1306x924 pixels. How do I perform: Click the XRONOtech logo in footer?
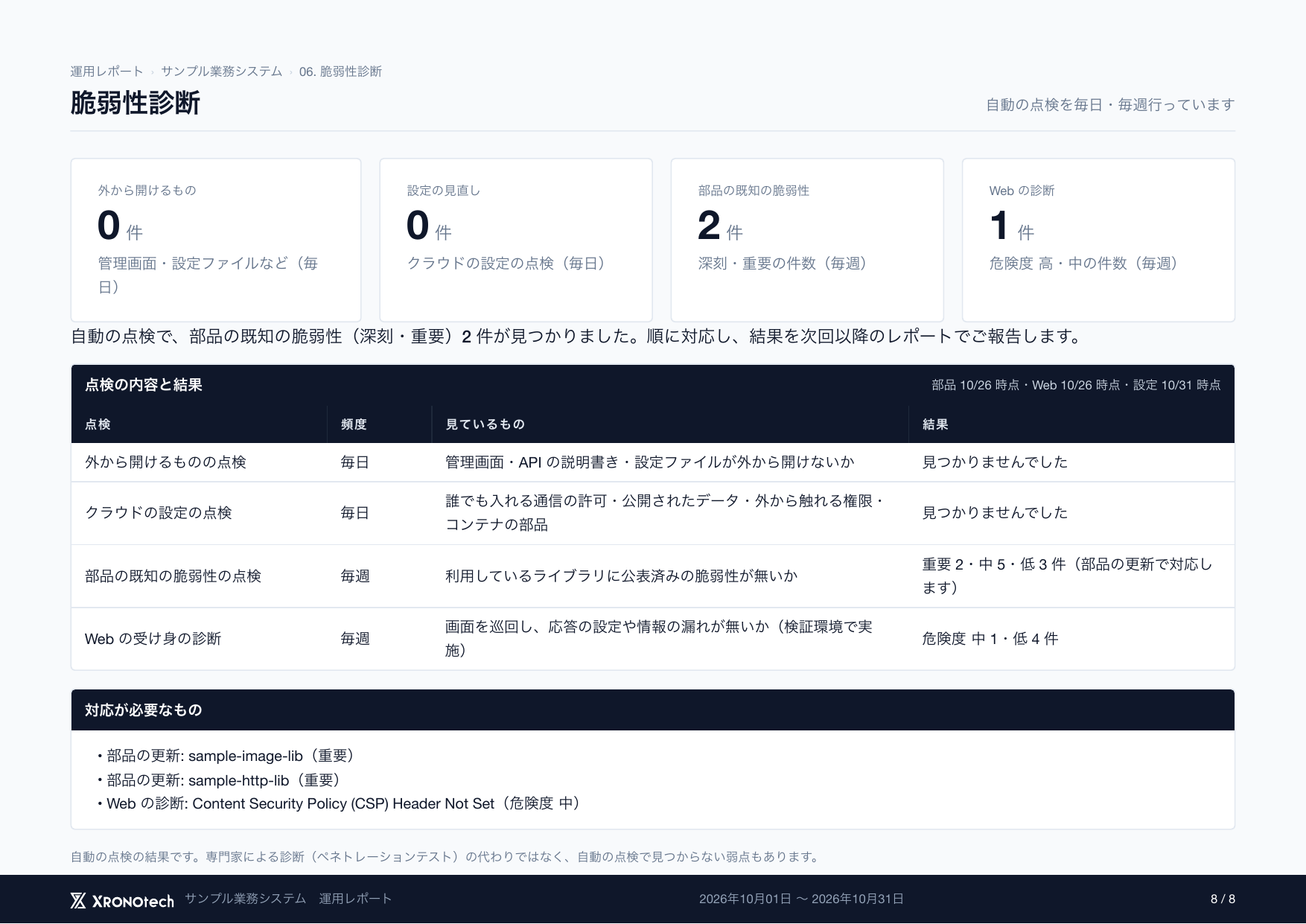[x=122, y=900]
